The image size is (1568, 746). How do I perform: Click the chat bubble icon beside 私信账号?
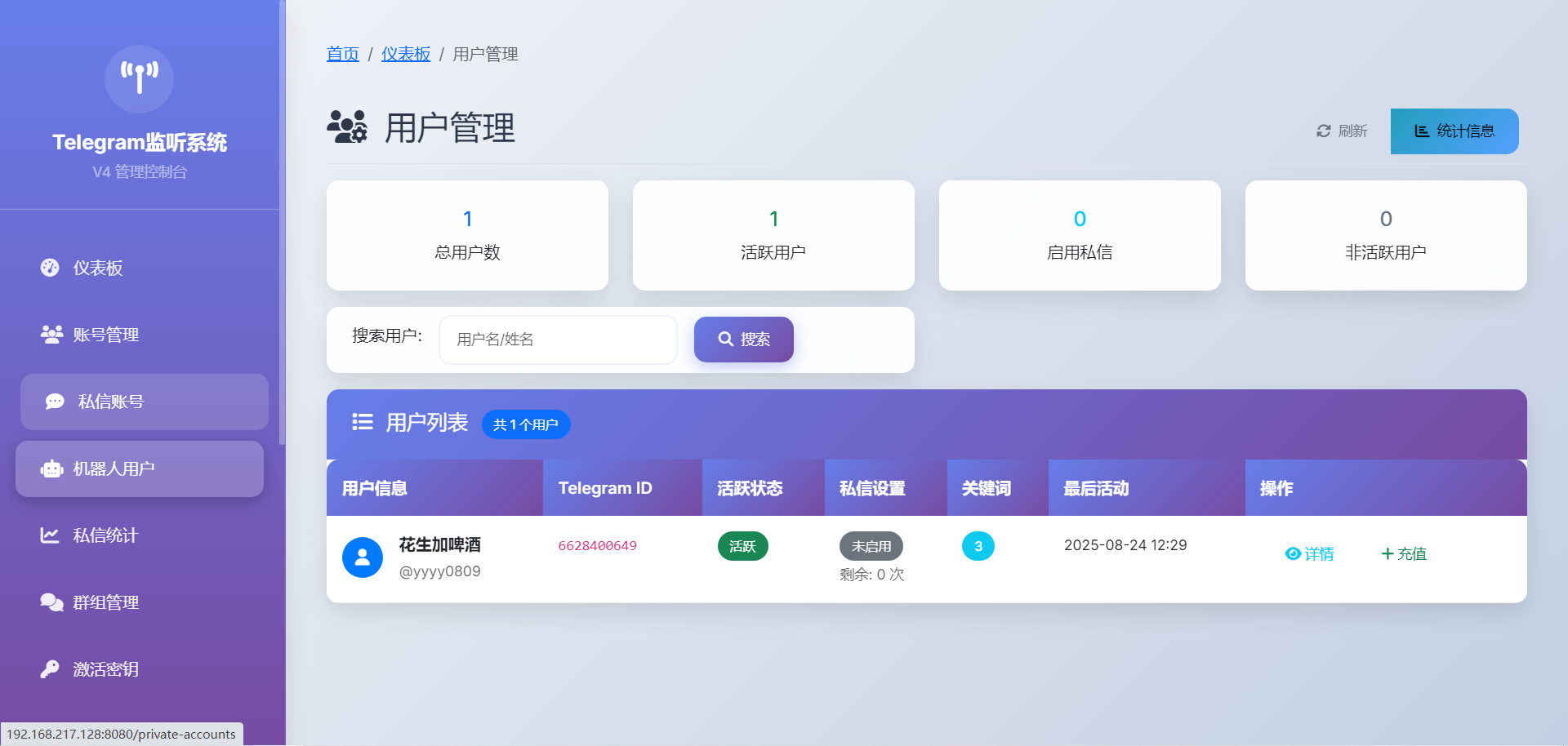(55, 402)
